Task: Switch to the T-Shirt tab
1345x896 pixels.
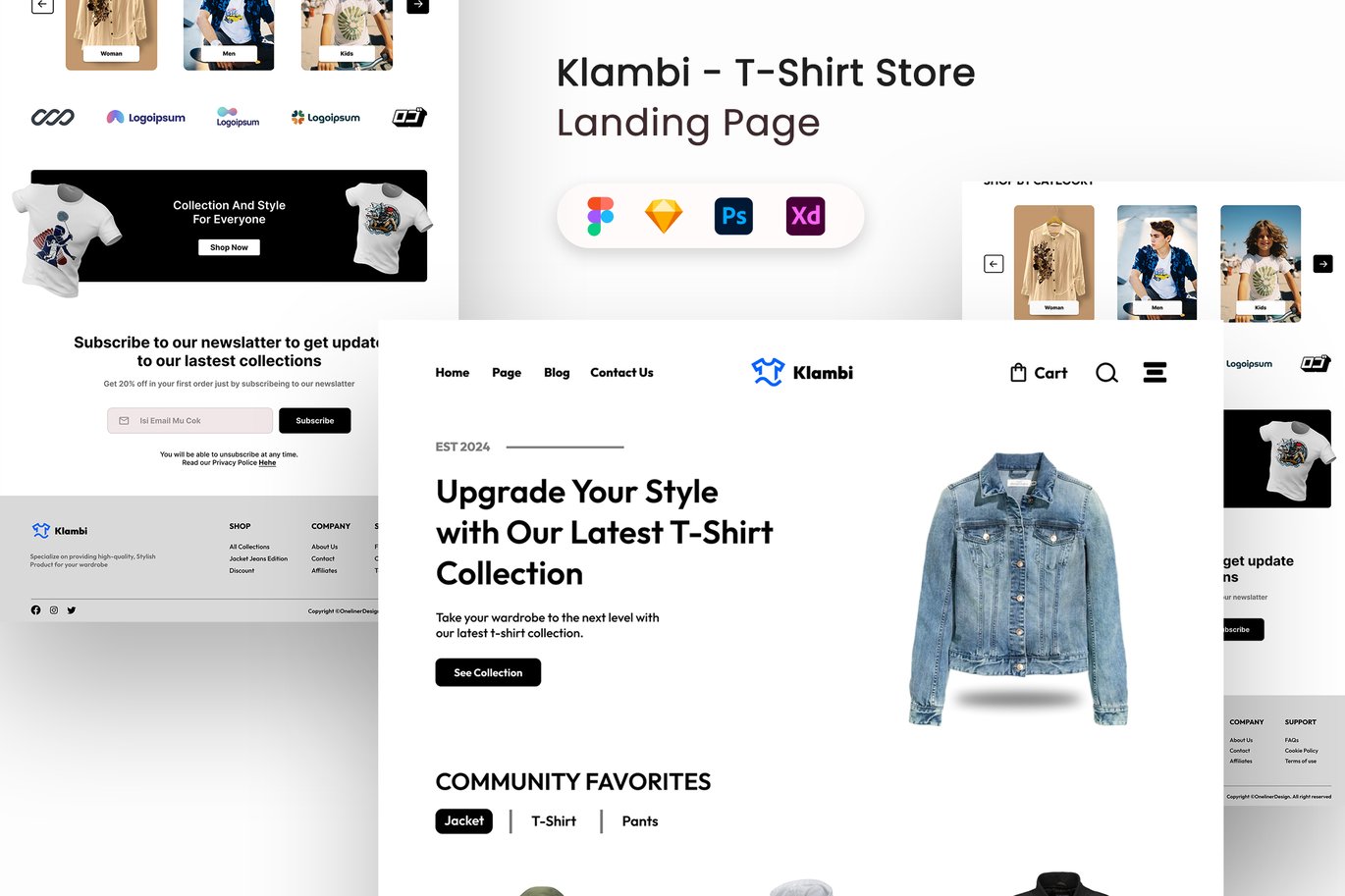Action: (554, 821)
